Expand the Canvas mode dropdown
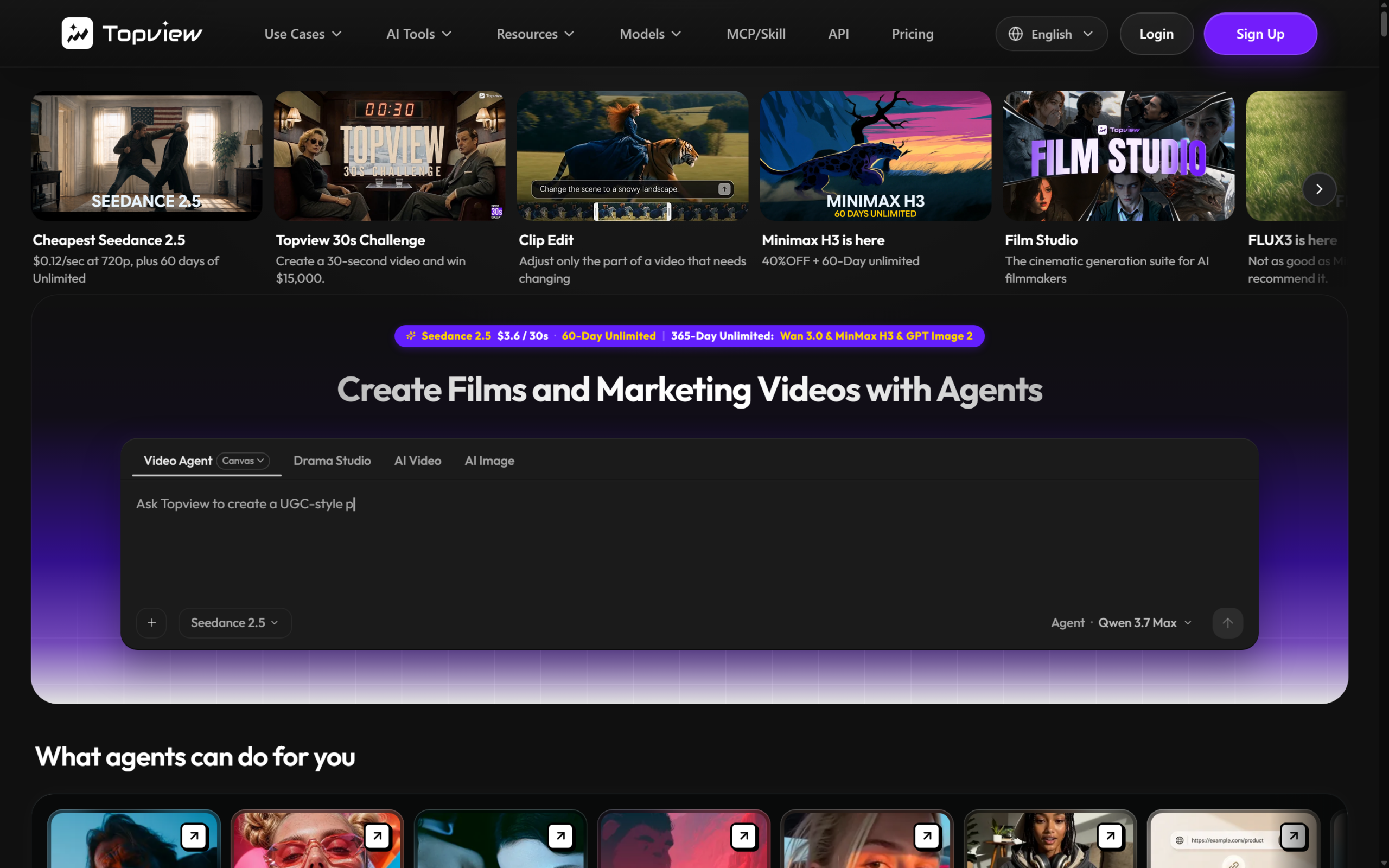 click(243, 461)
